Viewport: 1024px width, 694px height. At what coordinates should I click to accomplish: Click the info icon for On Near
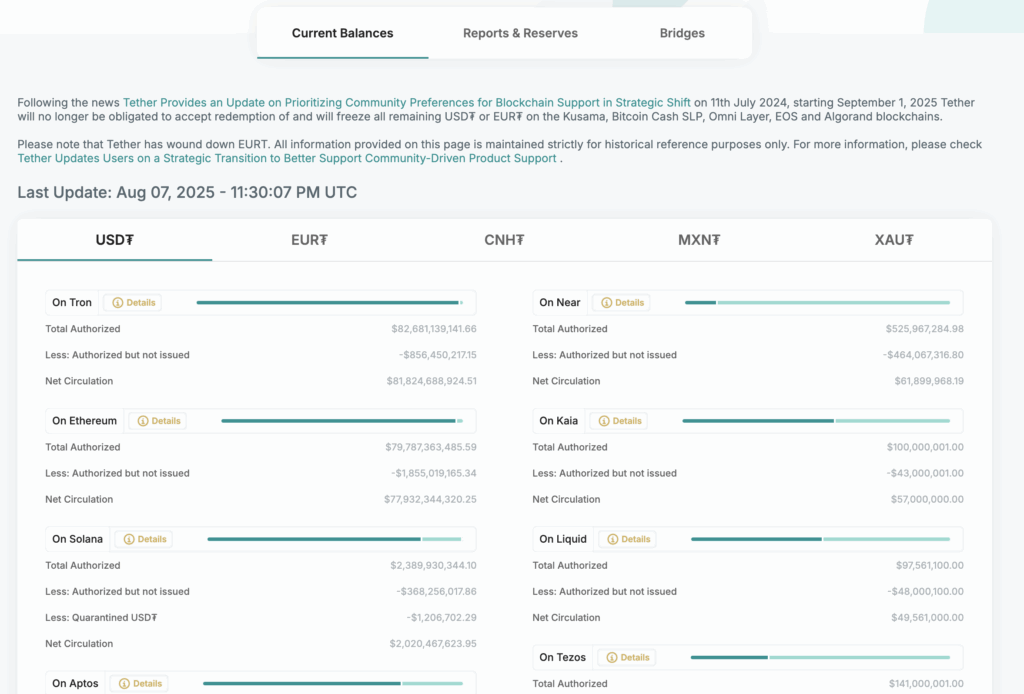click(606, 303)
